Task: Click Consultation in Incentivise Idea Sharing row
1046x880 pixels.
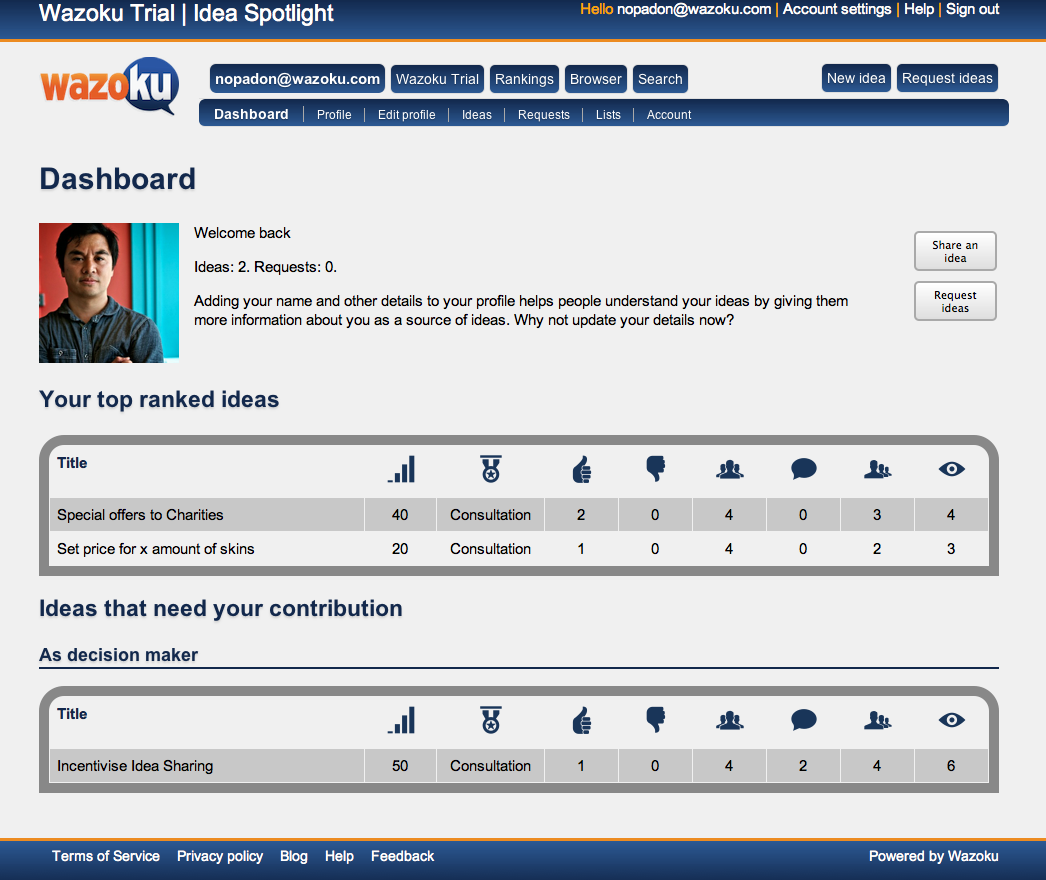Action: (x=490, y=766)
